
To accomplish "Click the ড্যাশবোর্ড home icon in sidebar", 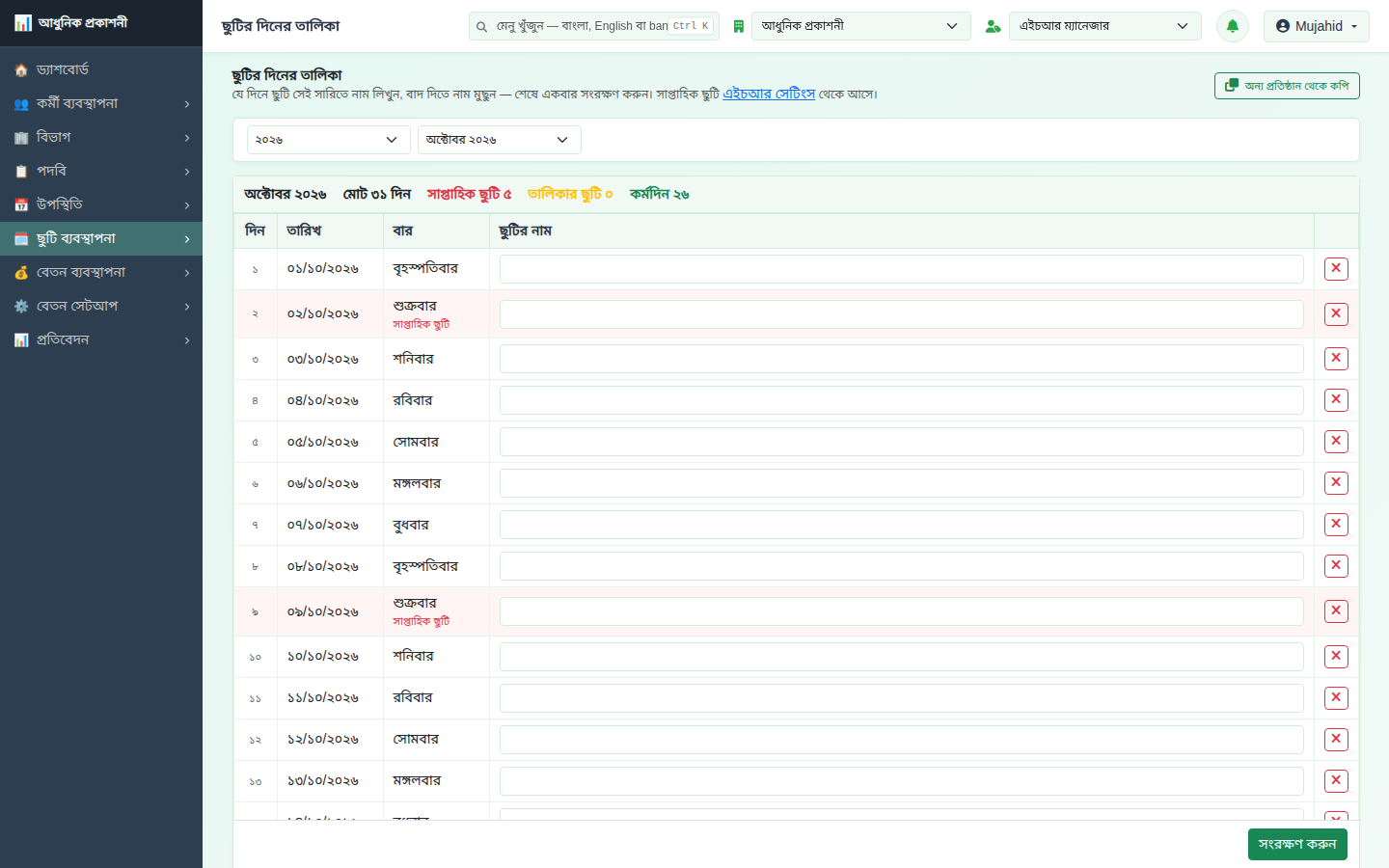I will tap(21, 70).
